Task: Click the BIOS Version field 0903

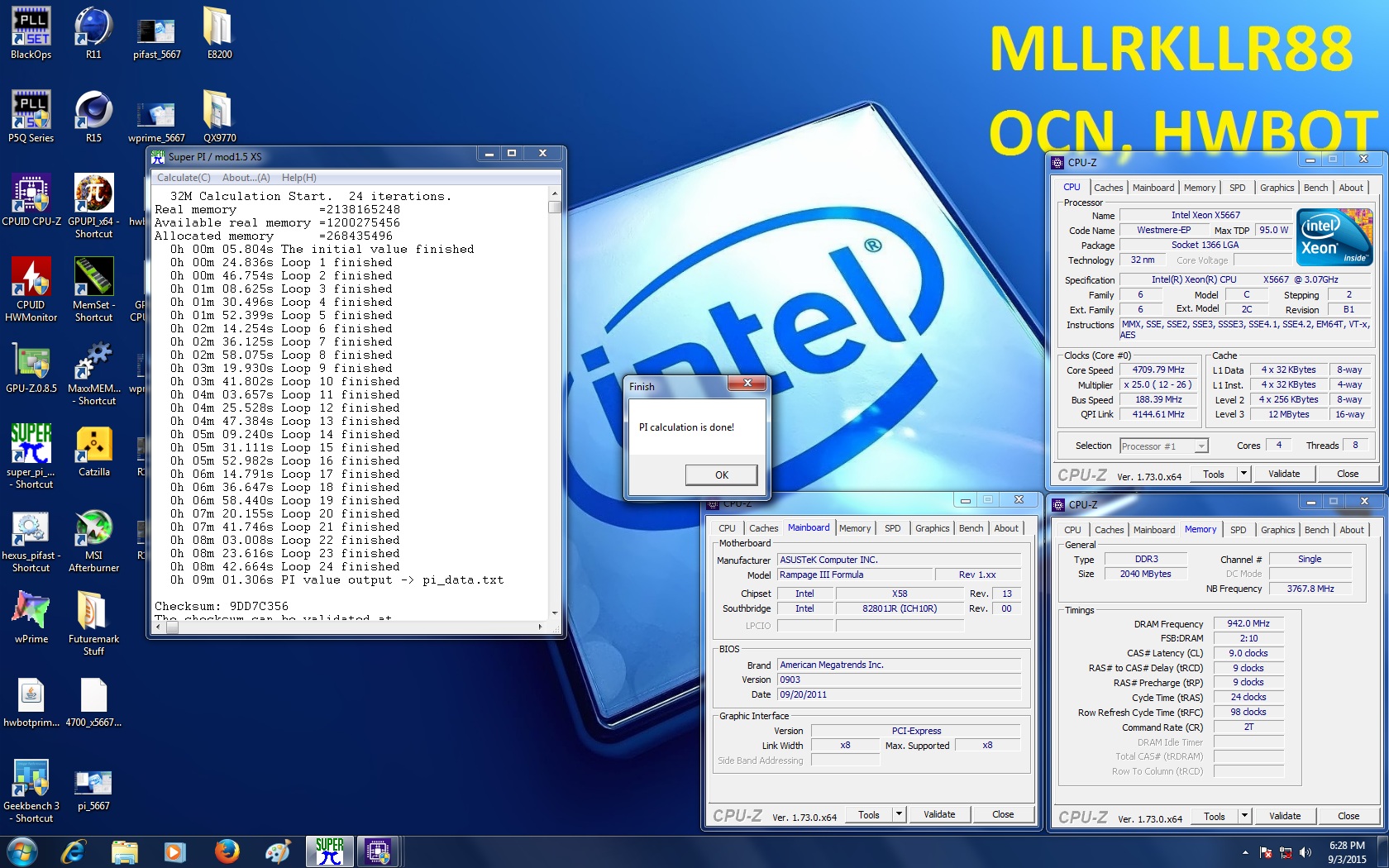Action: (899, 680)
